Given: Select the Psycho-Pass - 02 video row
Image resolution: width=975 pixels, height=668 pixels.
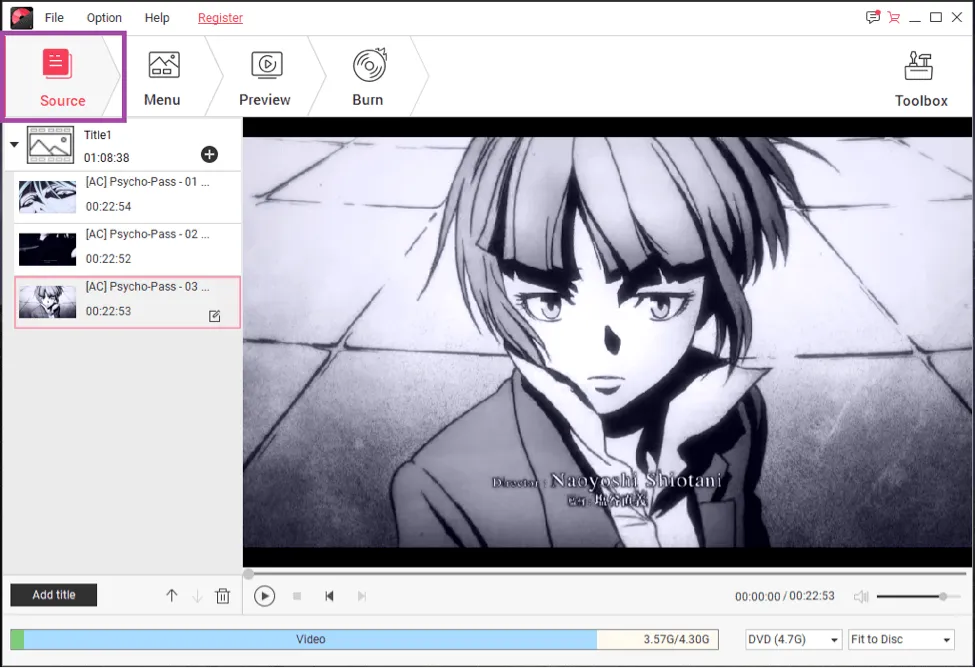Looking at the screenshot, I should [127, 247].
